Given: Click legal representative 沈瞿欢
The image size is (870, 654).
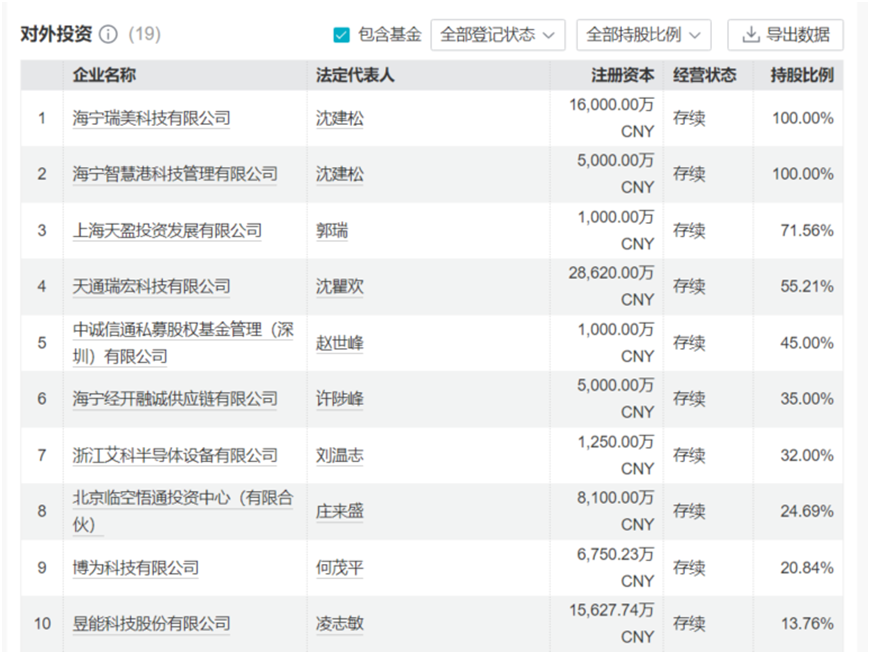Looking at the screenshot, I should coord(340,287).
